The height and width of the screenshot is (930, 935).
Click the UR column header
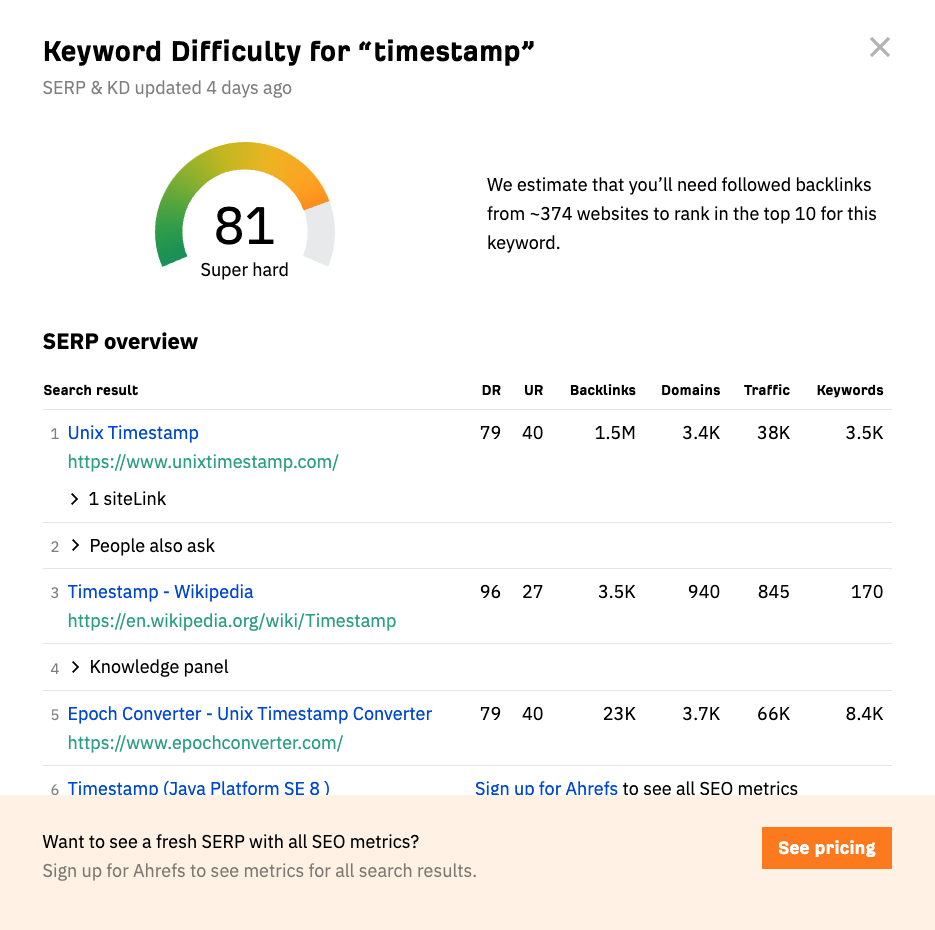[533, 390]
